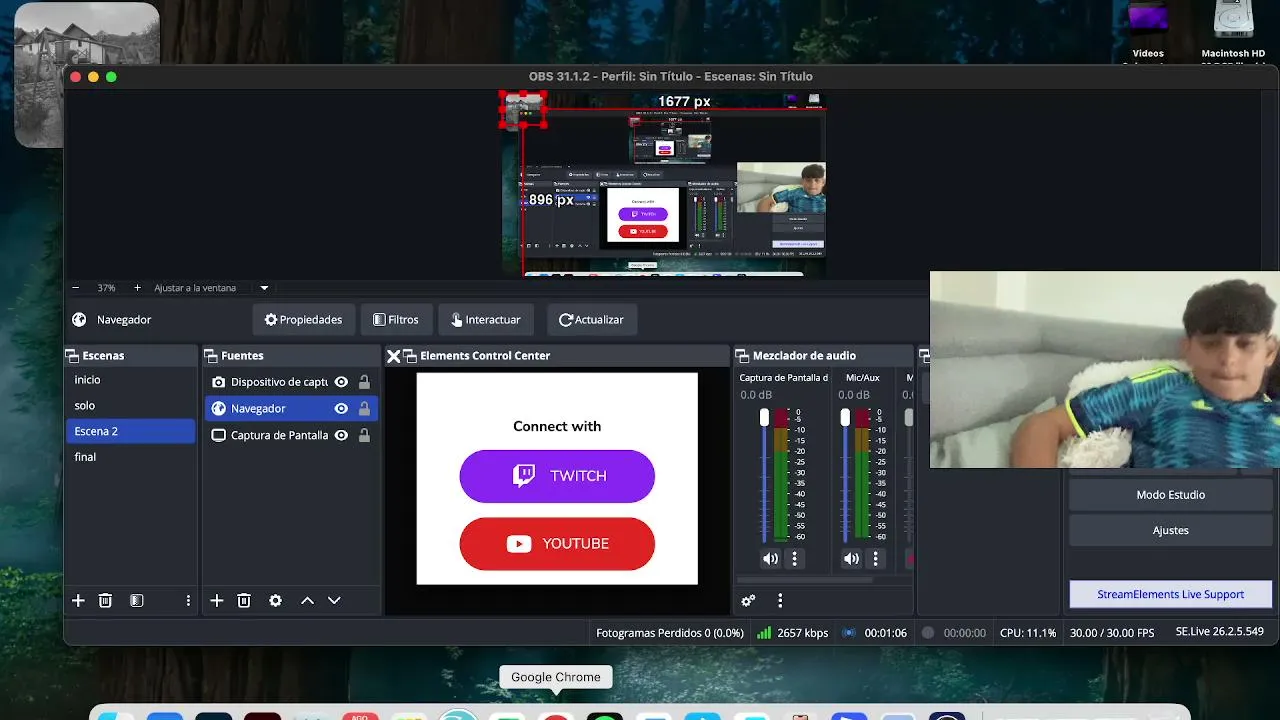Move the selected source up
The width and height of the screenshot is (1280, 720).
tap(307, 601)
